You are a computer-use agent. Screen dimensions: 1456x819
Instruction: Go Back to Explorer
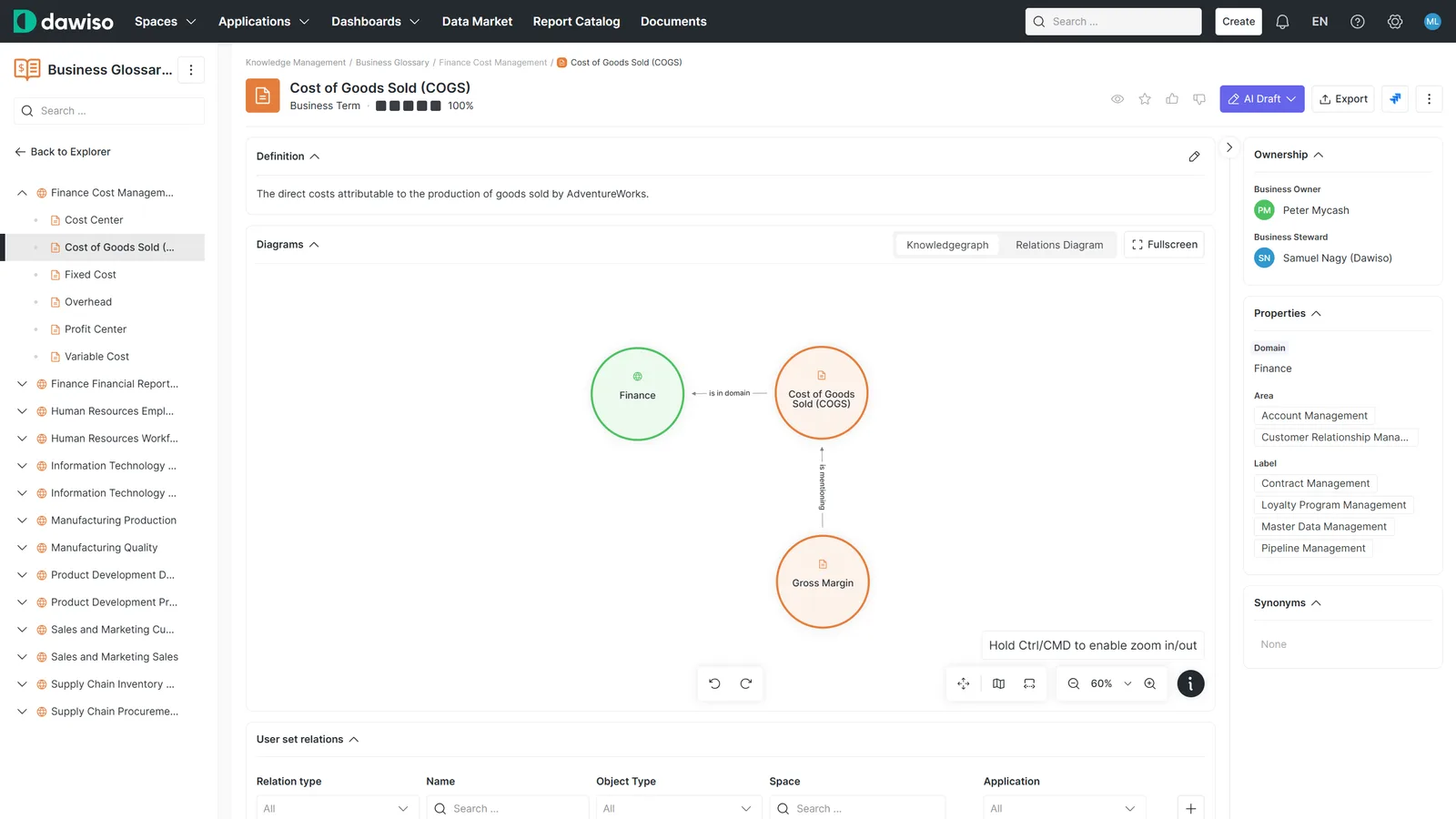click(63, 152)
